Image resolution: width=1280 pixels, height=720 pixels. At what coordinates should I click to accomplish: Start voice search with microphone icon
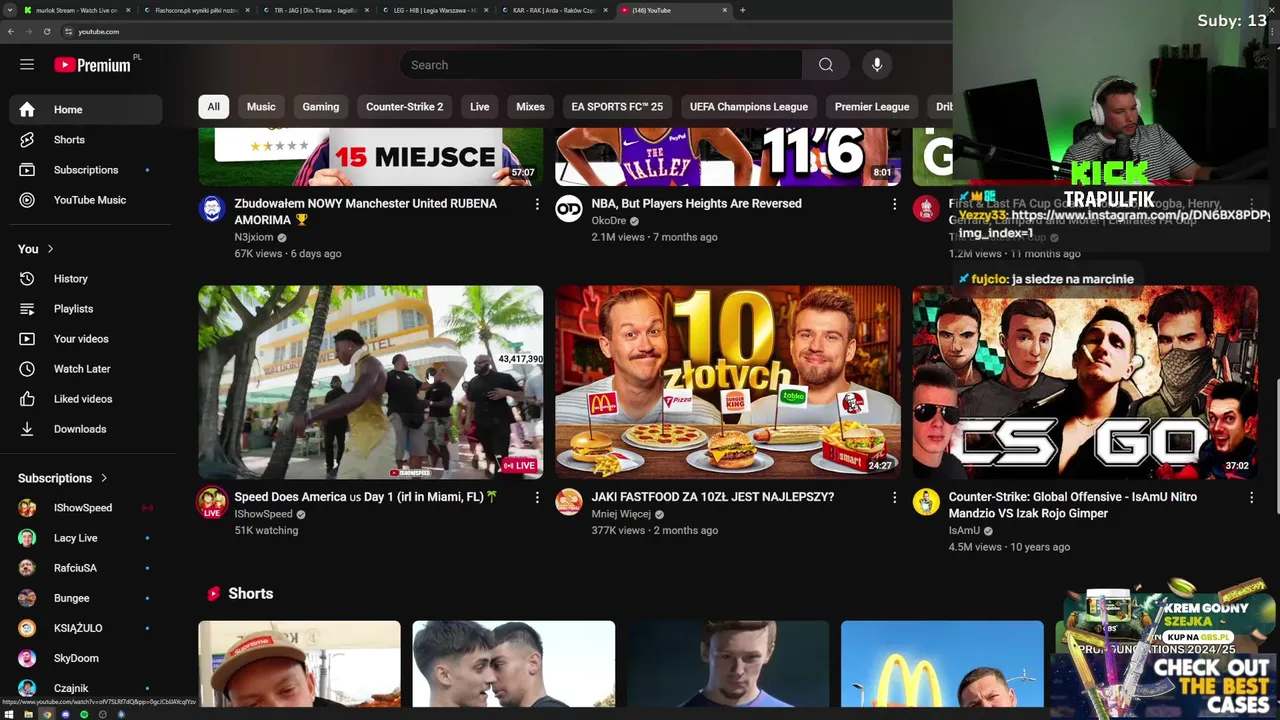pyautogui.click(x=877, y=65)
